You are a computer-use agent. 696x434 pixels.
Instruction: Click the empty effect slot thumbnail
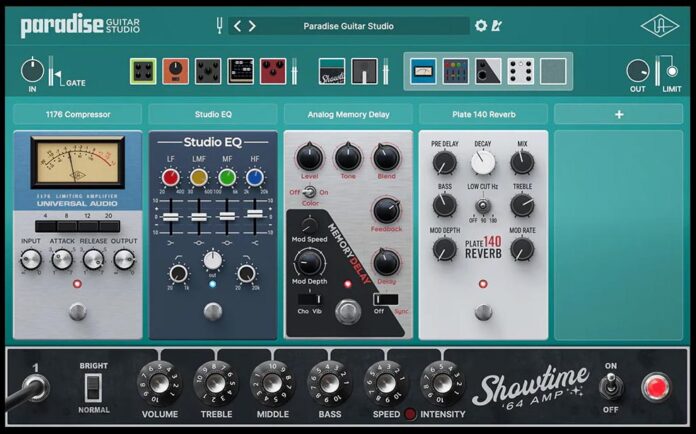[x=553, y=71]
